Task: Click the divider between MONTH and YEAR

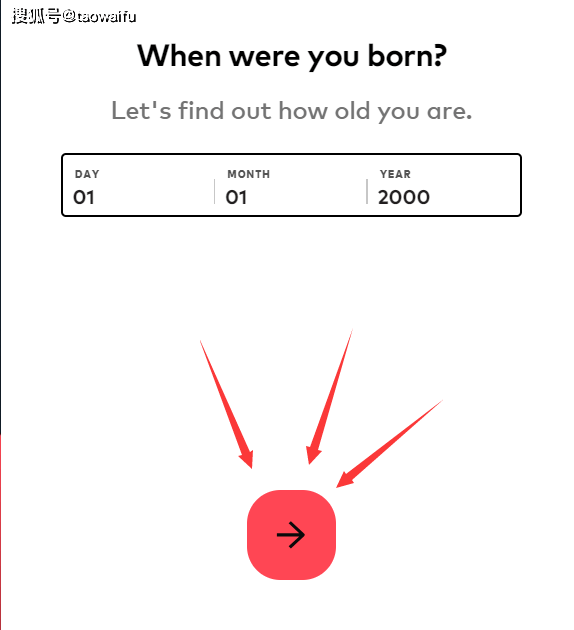Action: click(x=367, y=192)
